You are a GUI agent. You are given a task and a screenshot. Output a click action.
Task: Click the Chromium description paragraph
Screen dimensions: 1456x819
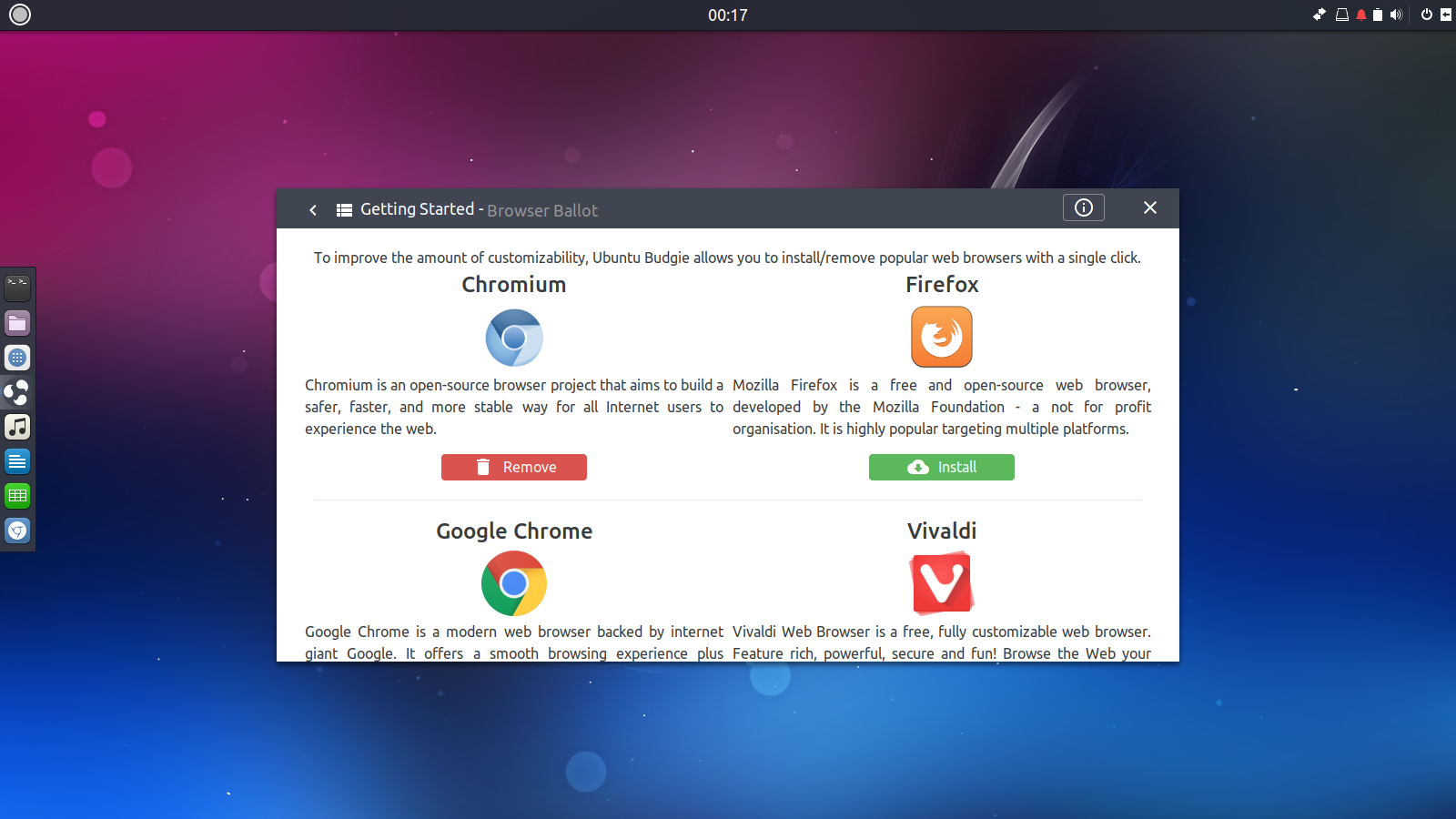click(514, 407)
